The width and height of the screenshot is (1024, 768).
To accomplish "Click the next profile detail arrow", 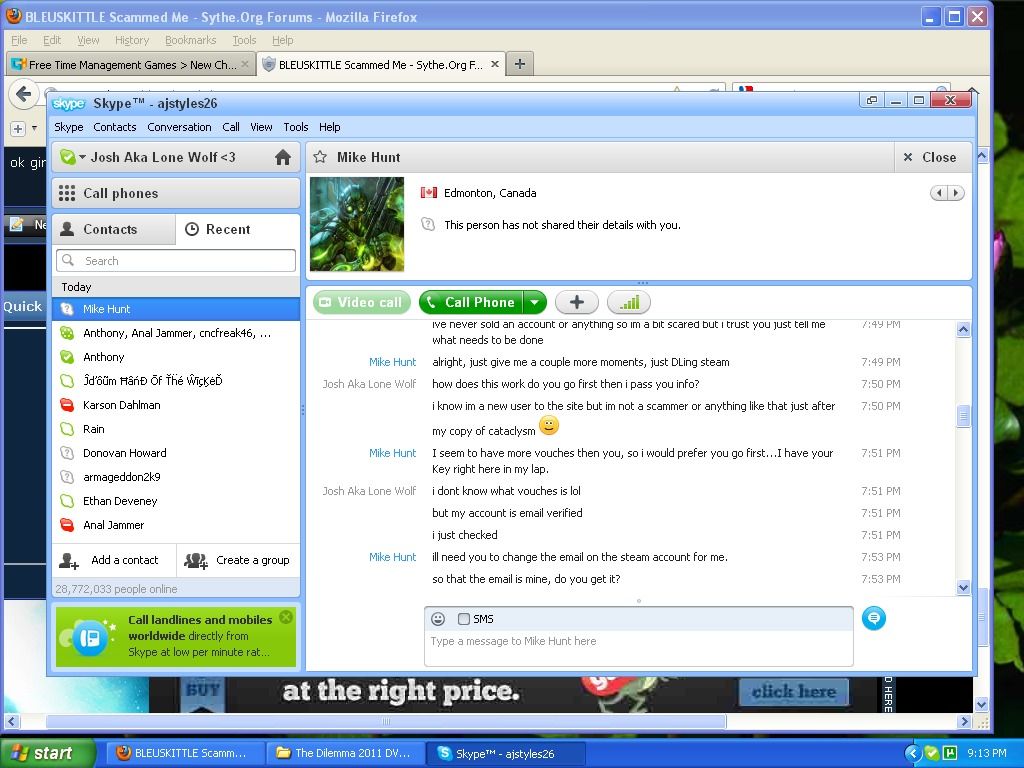I will (956, 193).
